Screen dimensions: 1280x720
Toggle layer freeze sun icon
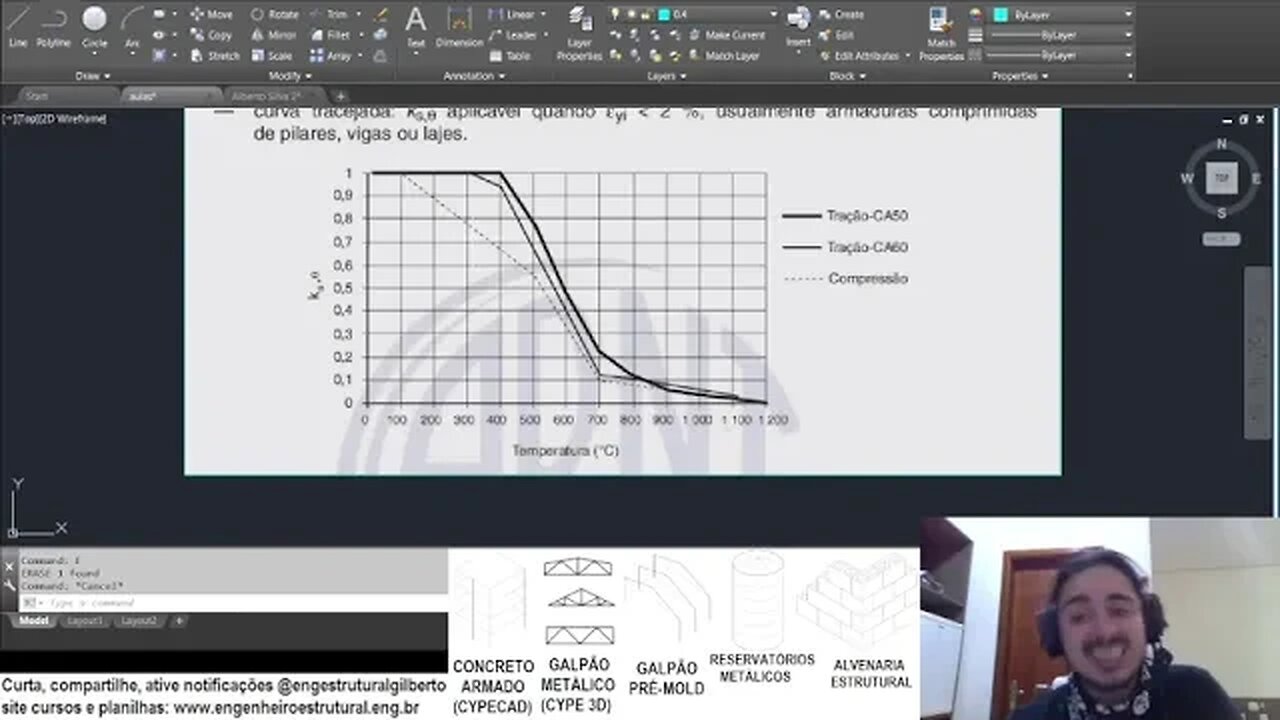(x=632, y=14)
